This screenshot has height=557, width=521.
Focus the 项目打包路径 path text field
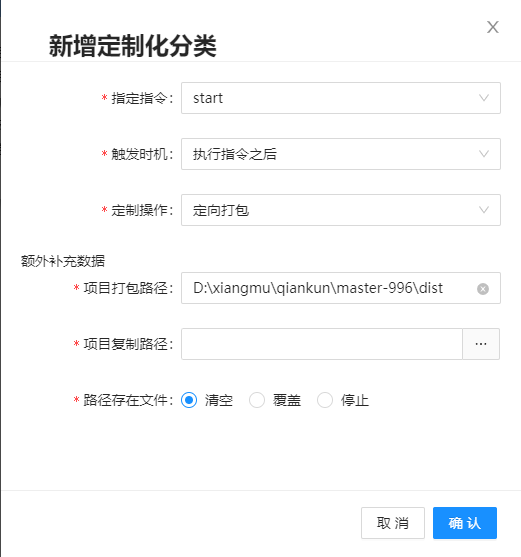(x=341, y=288)
